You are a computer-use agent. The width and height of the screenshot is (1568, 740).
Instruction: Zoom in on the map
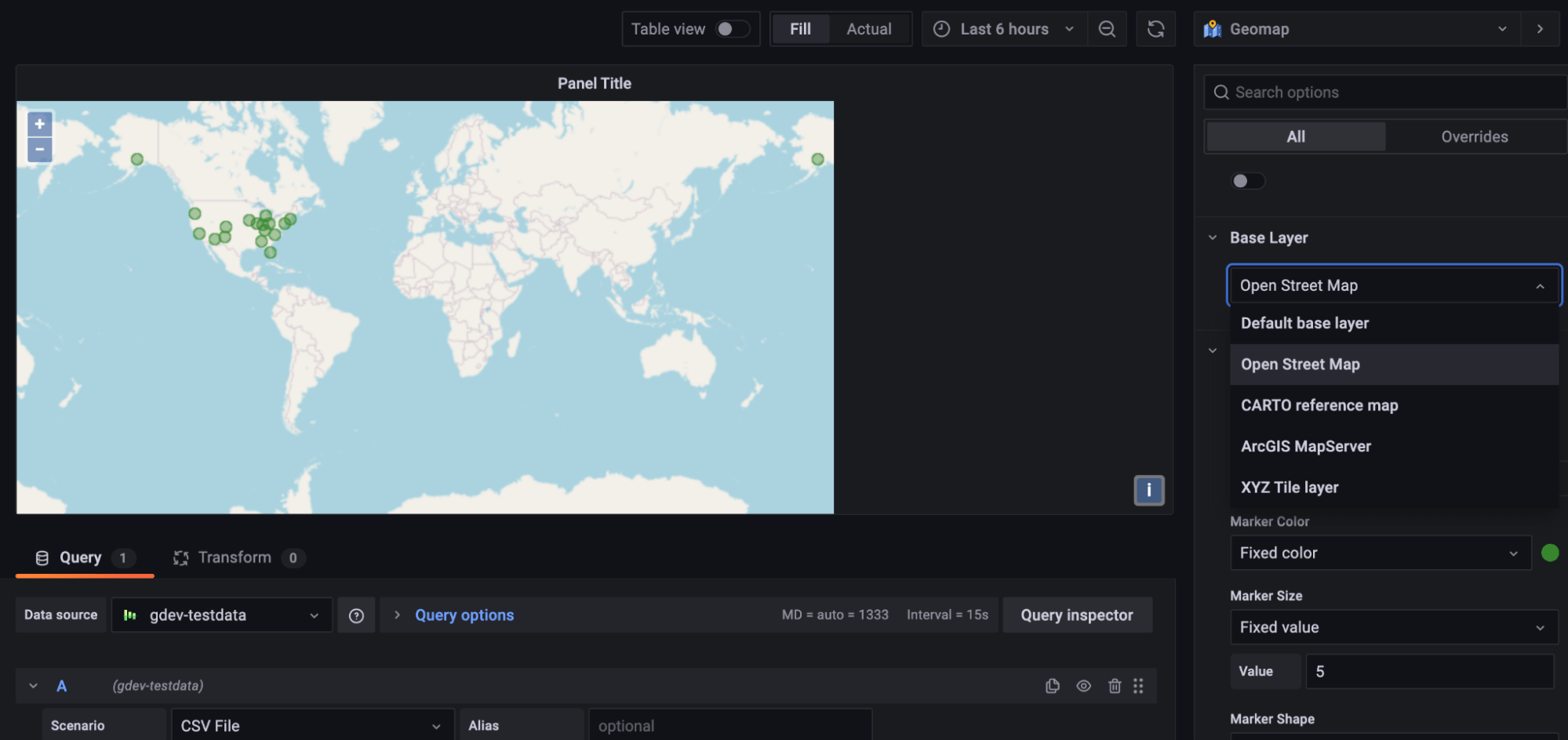39,124
